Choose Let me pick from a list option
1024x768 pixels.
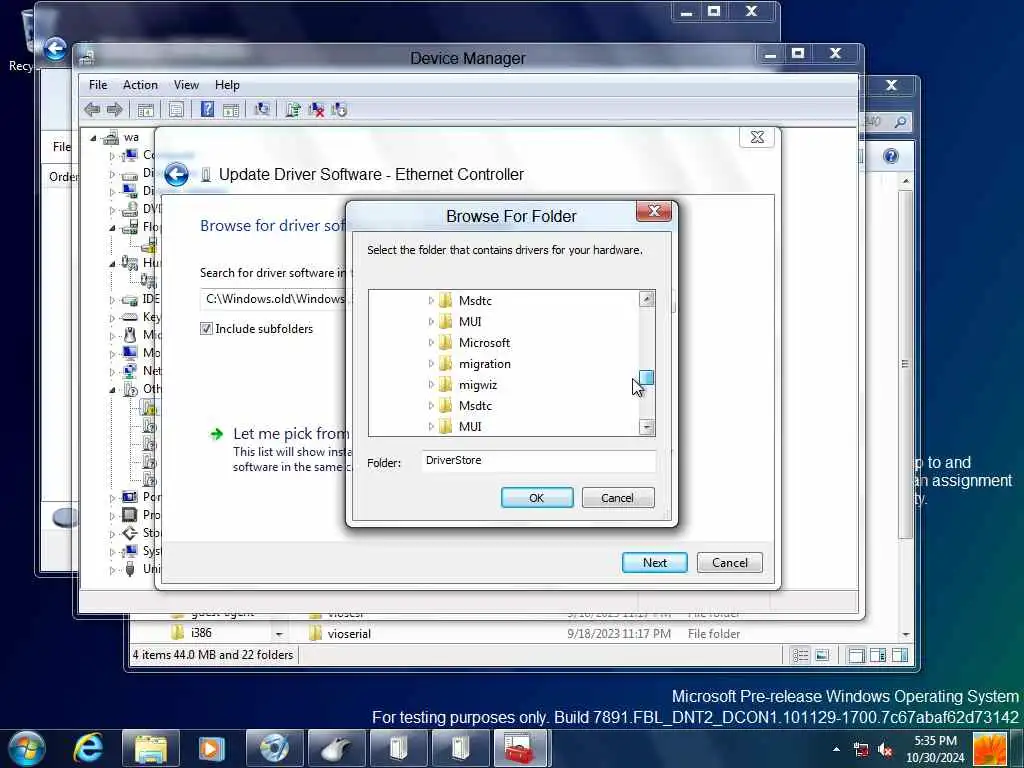point(291,434)
